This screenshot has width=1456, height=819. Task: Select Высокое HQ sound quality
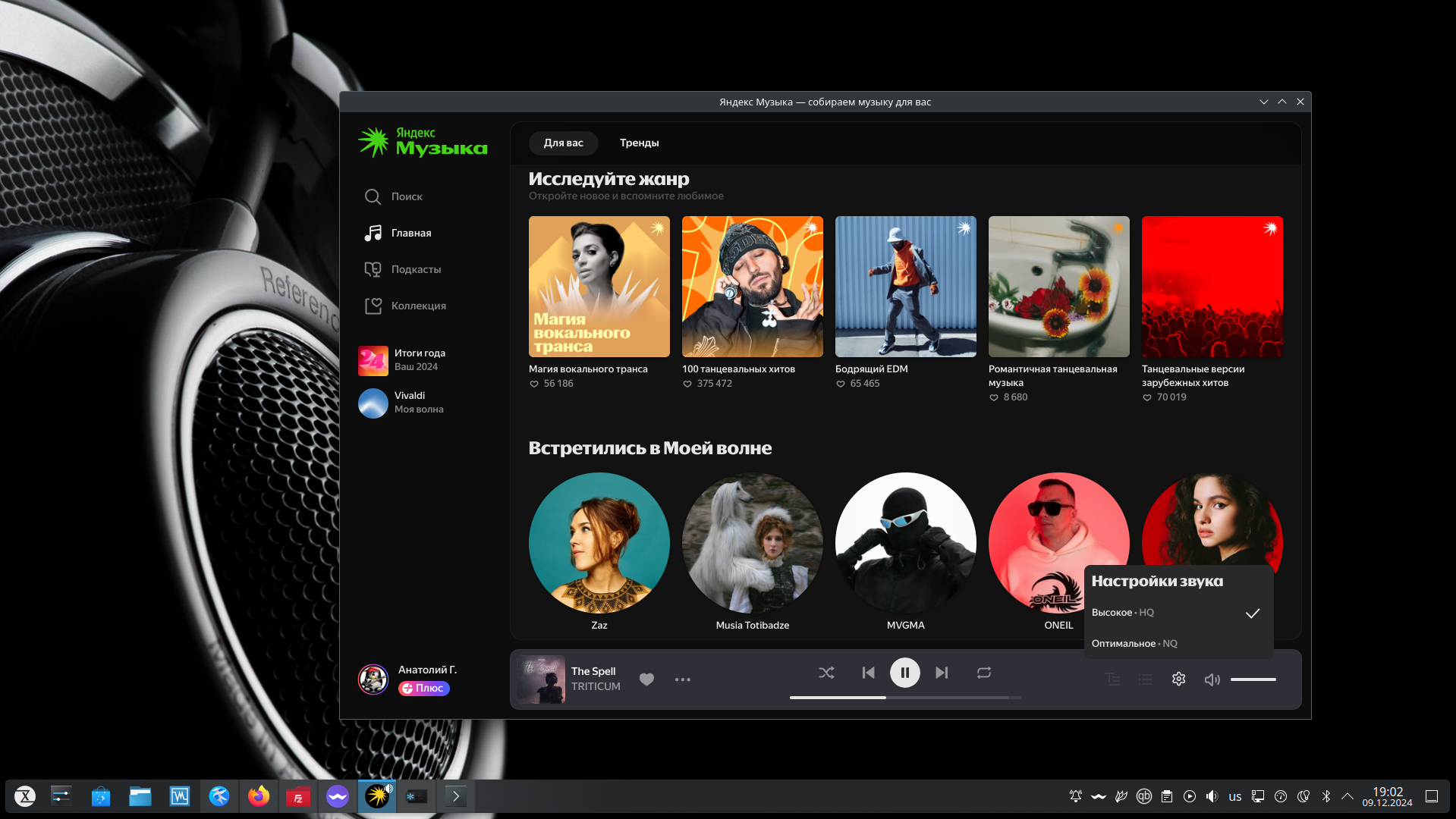coord(1178,613)
